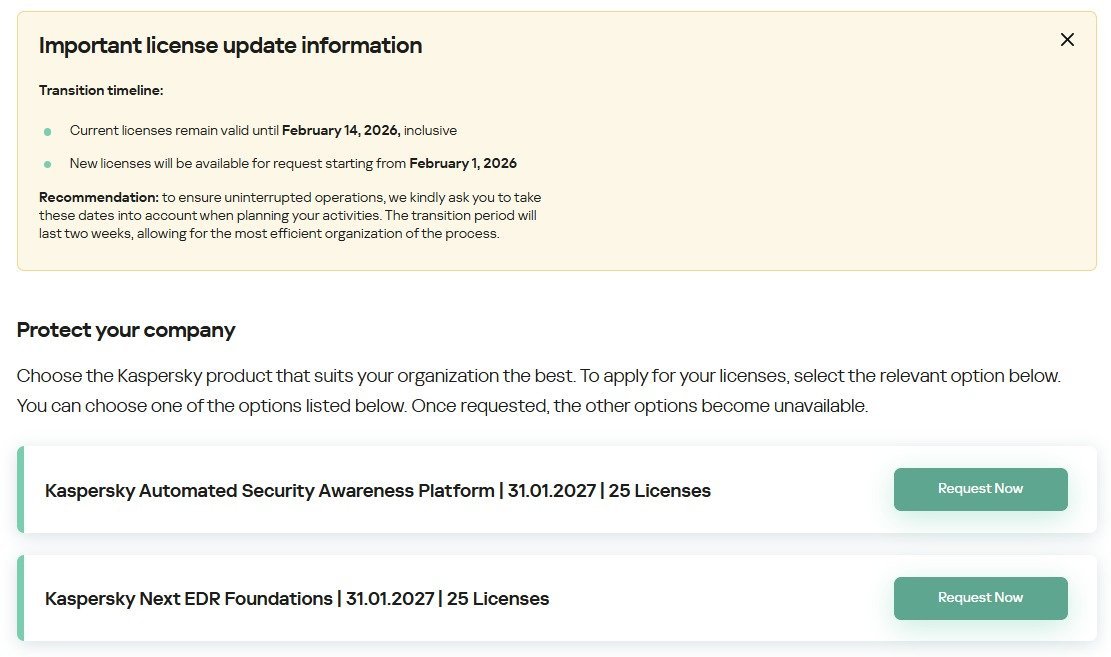Click the February 1, 2026 date text
This screenshot has height=657, width=1111.
(x=463, y=163)
